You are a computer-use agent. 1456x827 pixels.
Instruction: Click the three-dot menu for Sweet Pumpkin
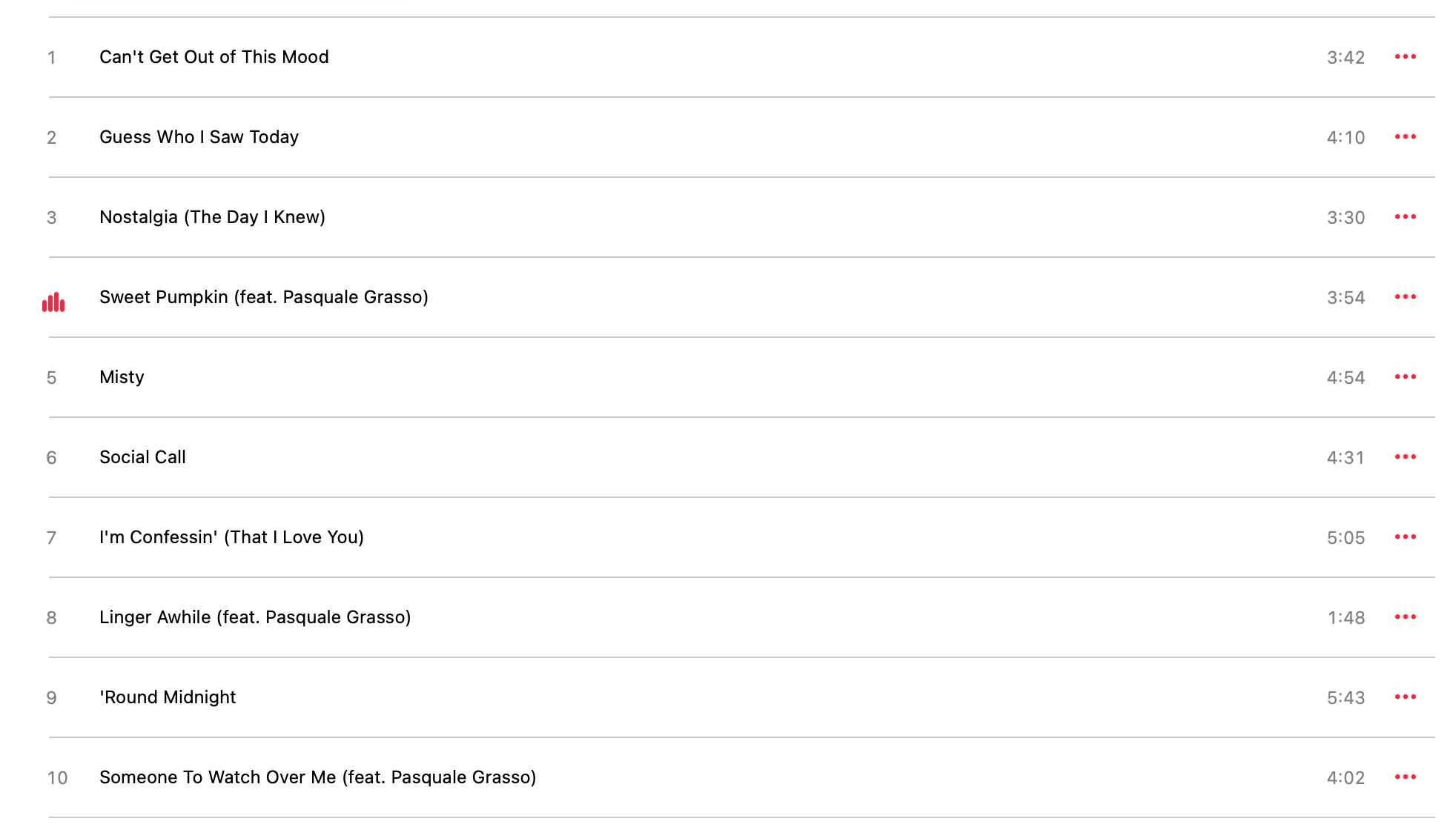(1405, 297)
